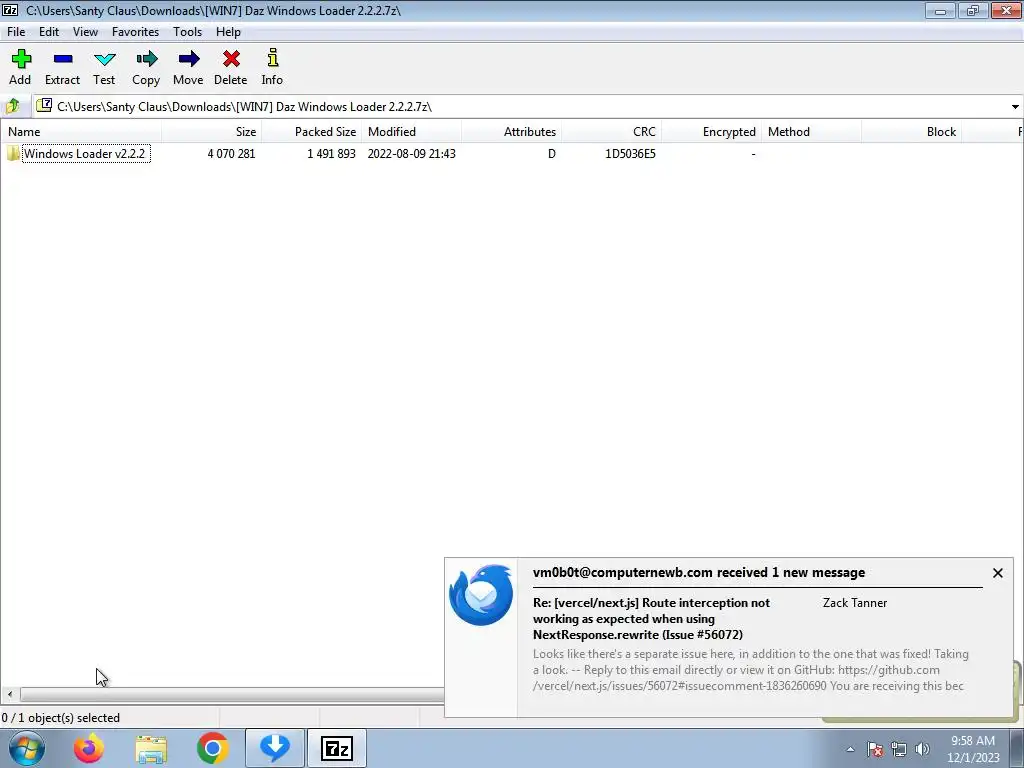Image resolution: width=1024 pixels, height=768 pixels.
Task: Choose the Move toolbar icon
Action: [x=188, y=59]
